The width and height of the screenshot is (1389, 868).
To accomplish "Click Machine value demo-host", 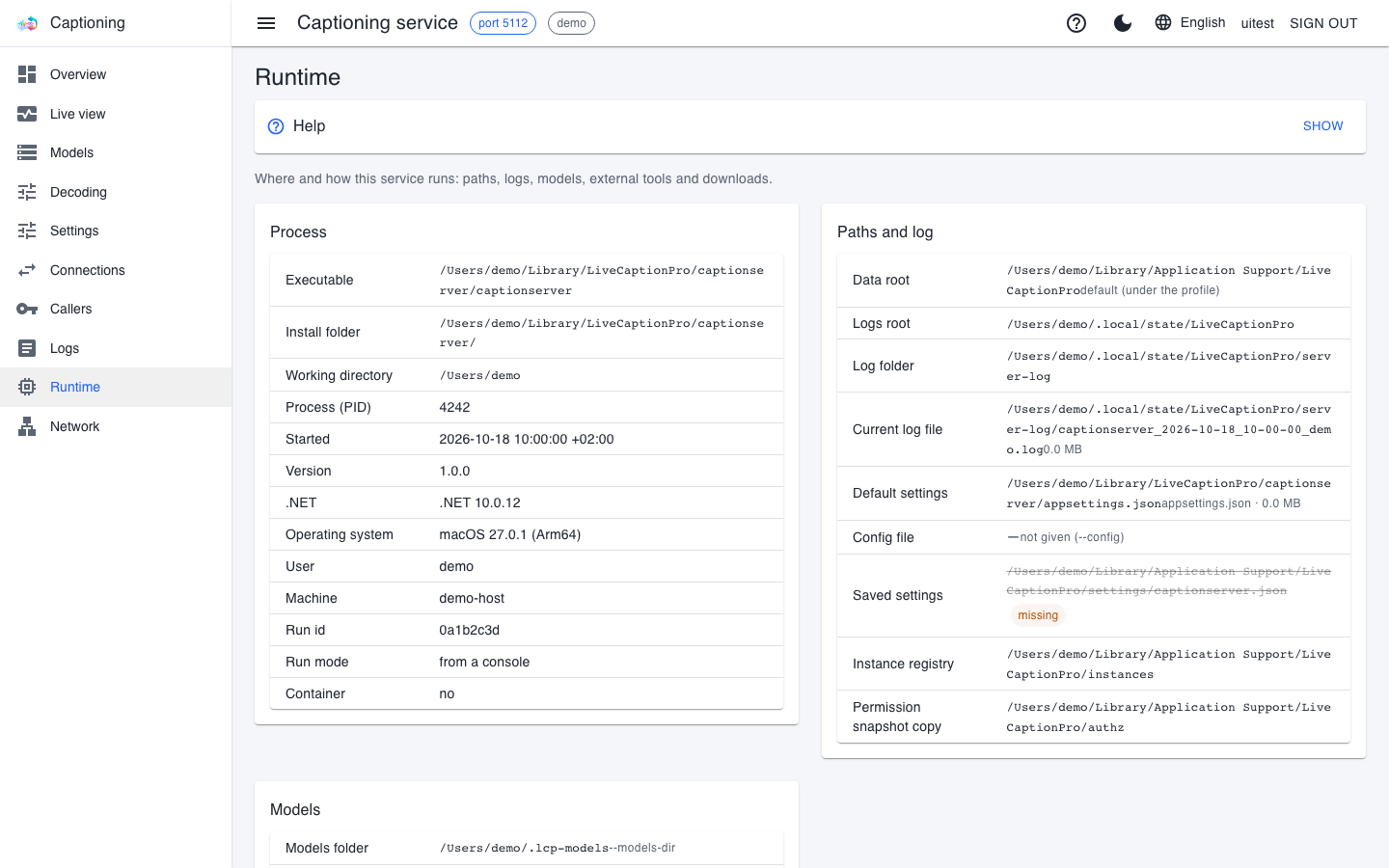I will 473,598.
